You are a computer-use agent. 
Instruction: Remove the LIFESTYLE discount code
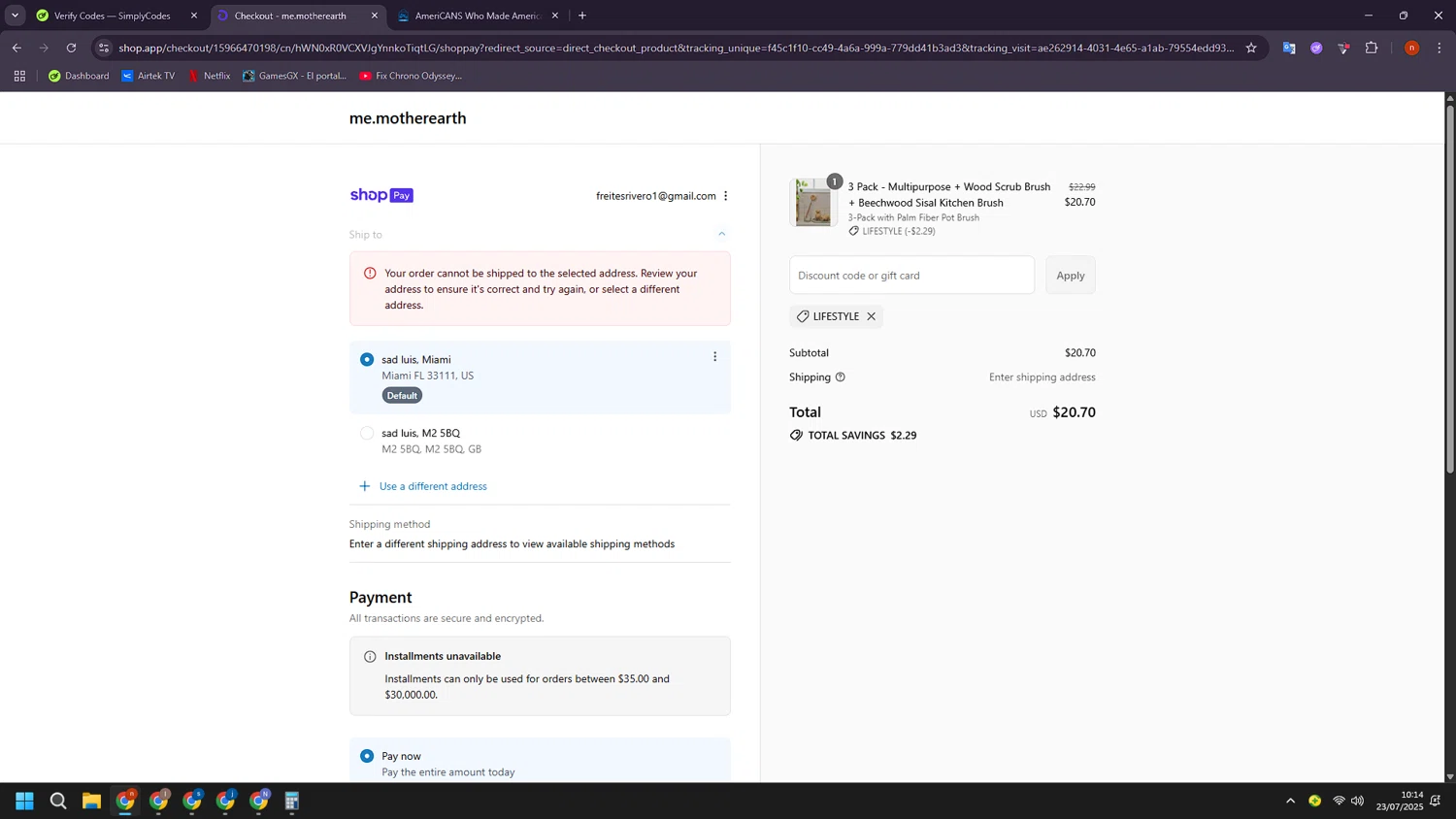point(872,316)
